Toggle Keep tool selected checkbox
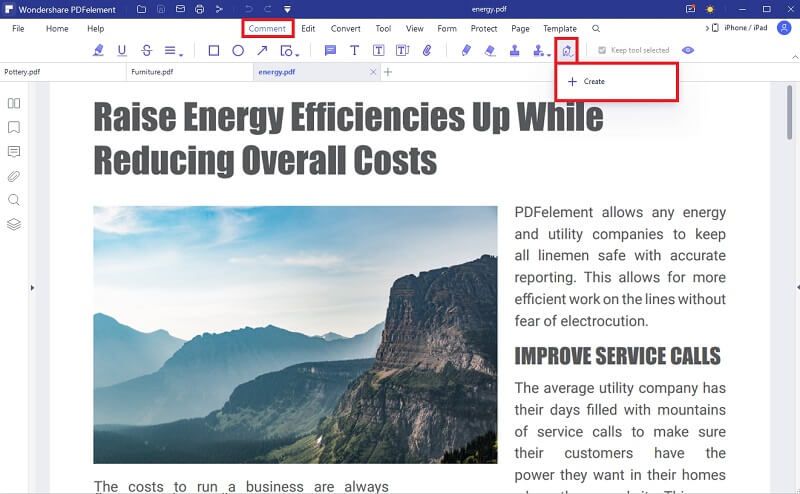The width and height of the screenshot is (800, 494). [602, 50]
